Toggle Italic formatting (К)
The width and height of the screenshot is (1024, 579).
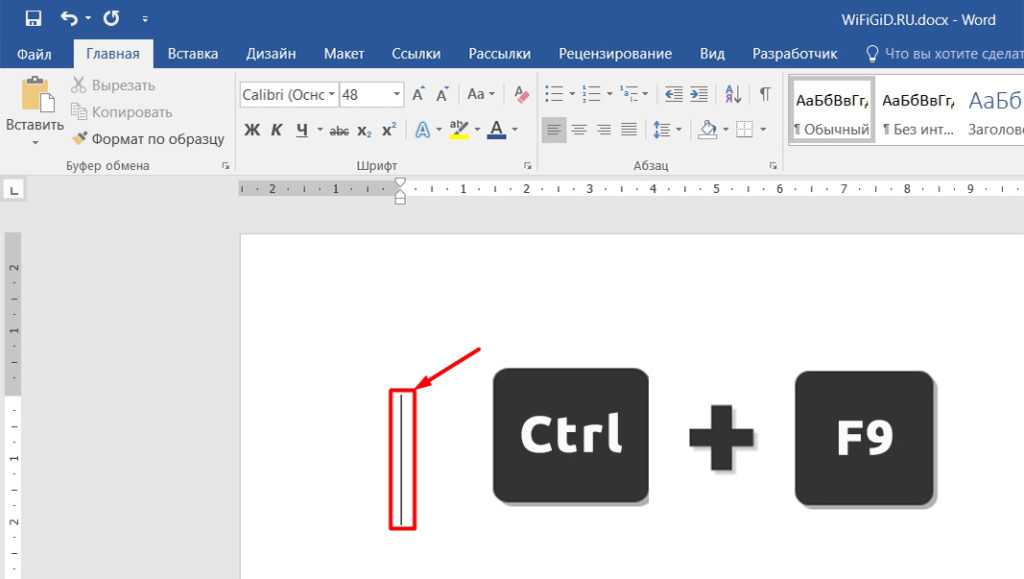coord(276,130)
